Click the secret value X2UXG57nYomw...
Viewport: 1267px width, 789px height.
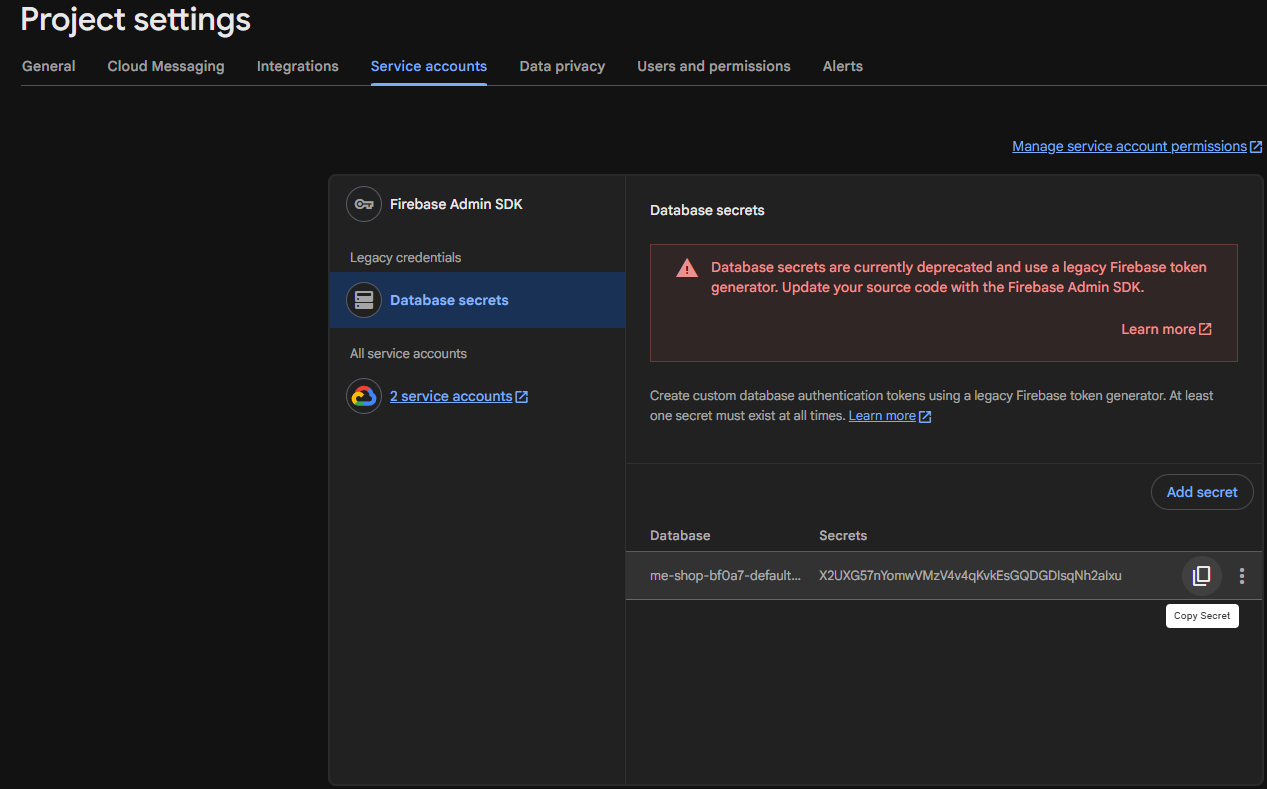coord(970,576)
